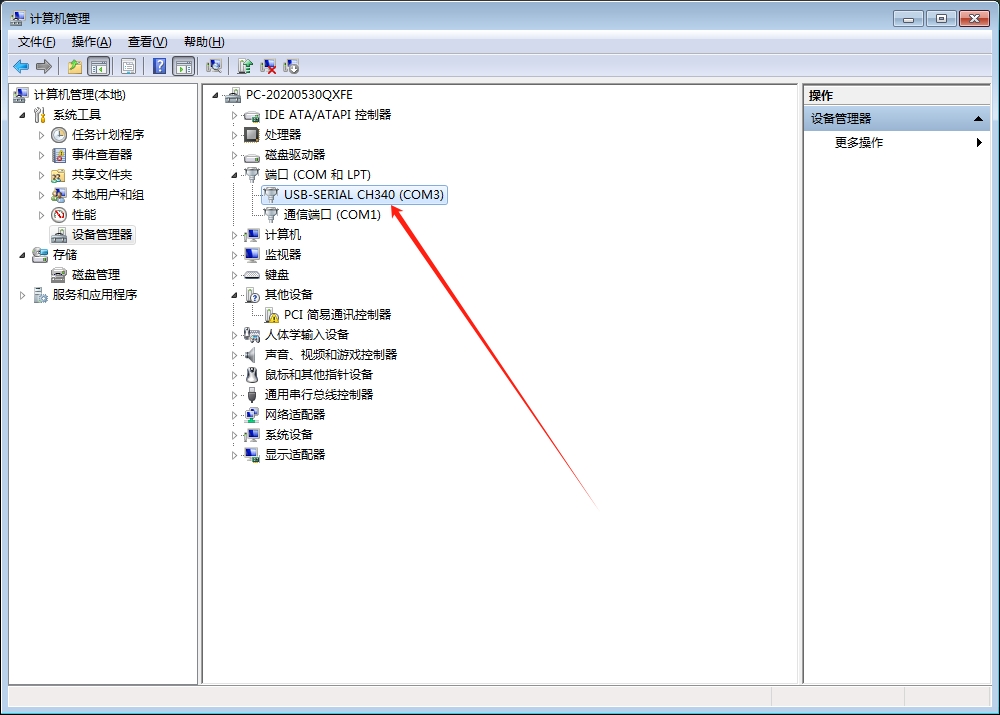1000x715 pixels.
Task: Open 更多操作 submenu in actions pane
Action: point(897,143)
